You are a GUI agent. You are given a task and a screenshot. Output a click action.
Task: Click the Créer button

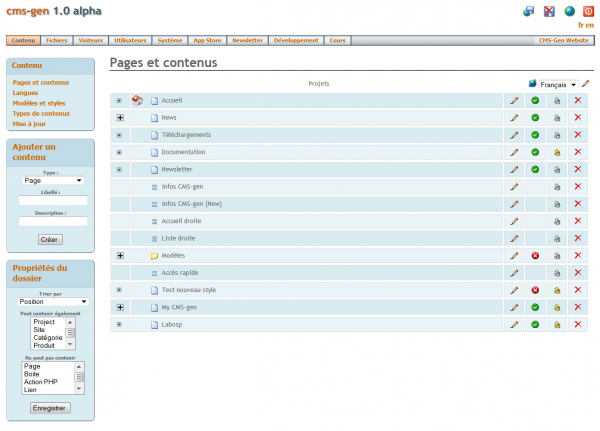click(x=50, y=239)
